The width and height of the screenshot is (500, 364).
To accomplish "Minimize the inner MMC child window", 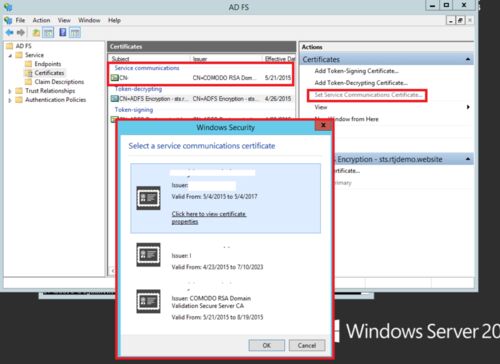I will (451, 20).
